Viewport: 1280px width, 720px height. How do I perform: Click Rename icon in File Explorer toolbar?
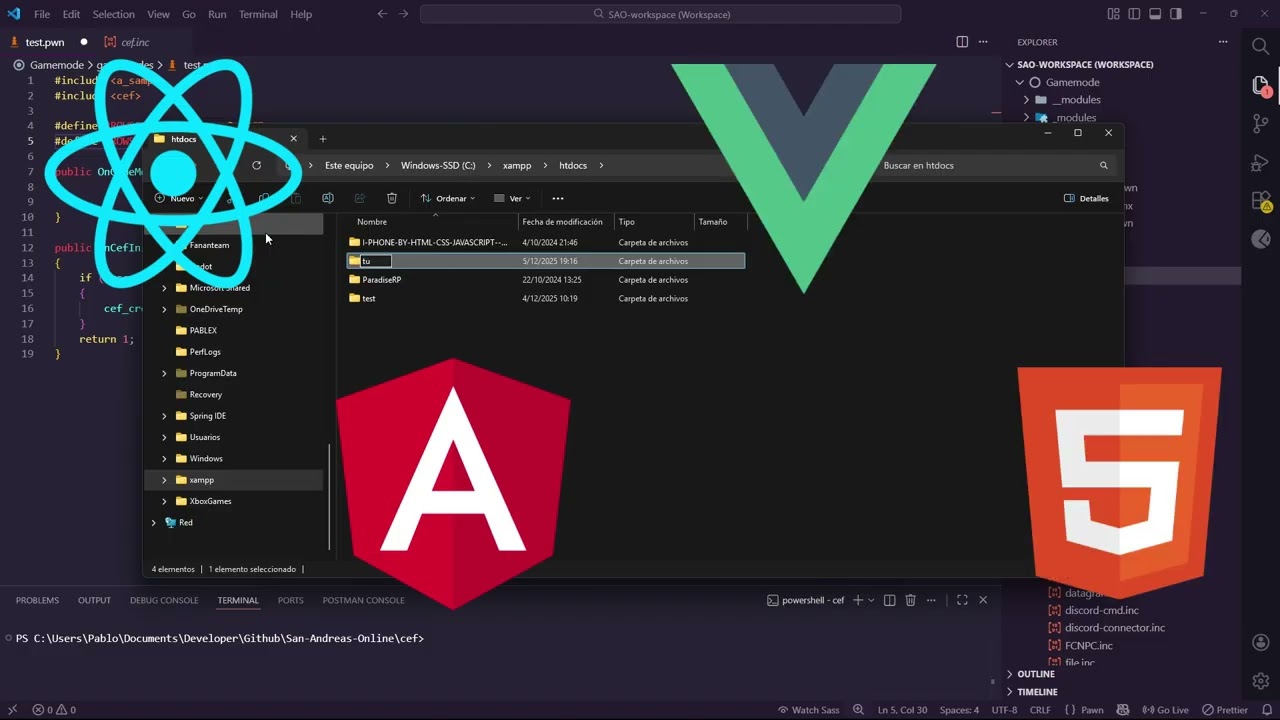click(328, 198)
